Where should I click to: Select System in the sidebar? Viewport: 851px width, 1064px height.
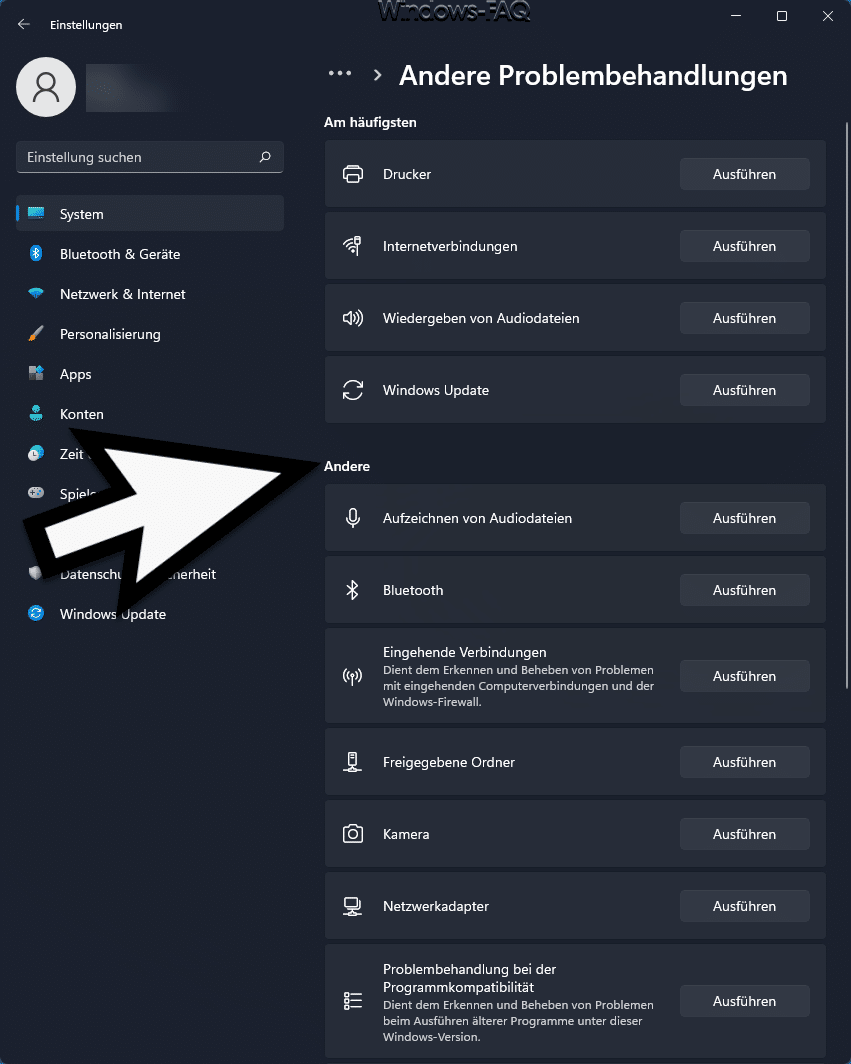(149, 214)
